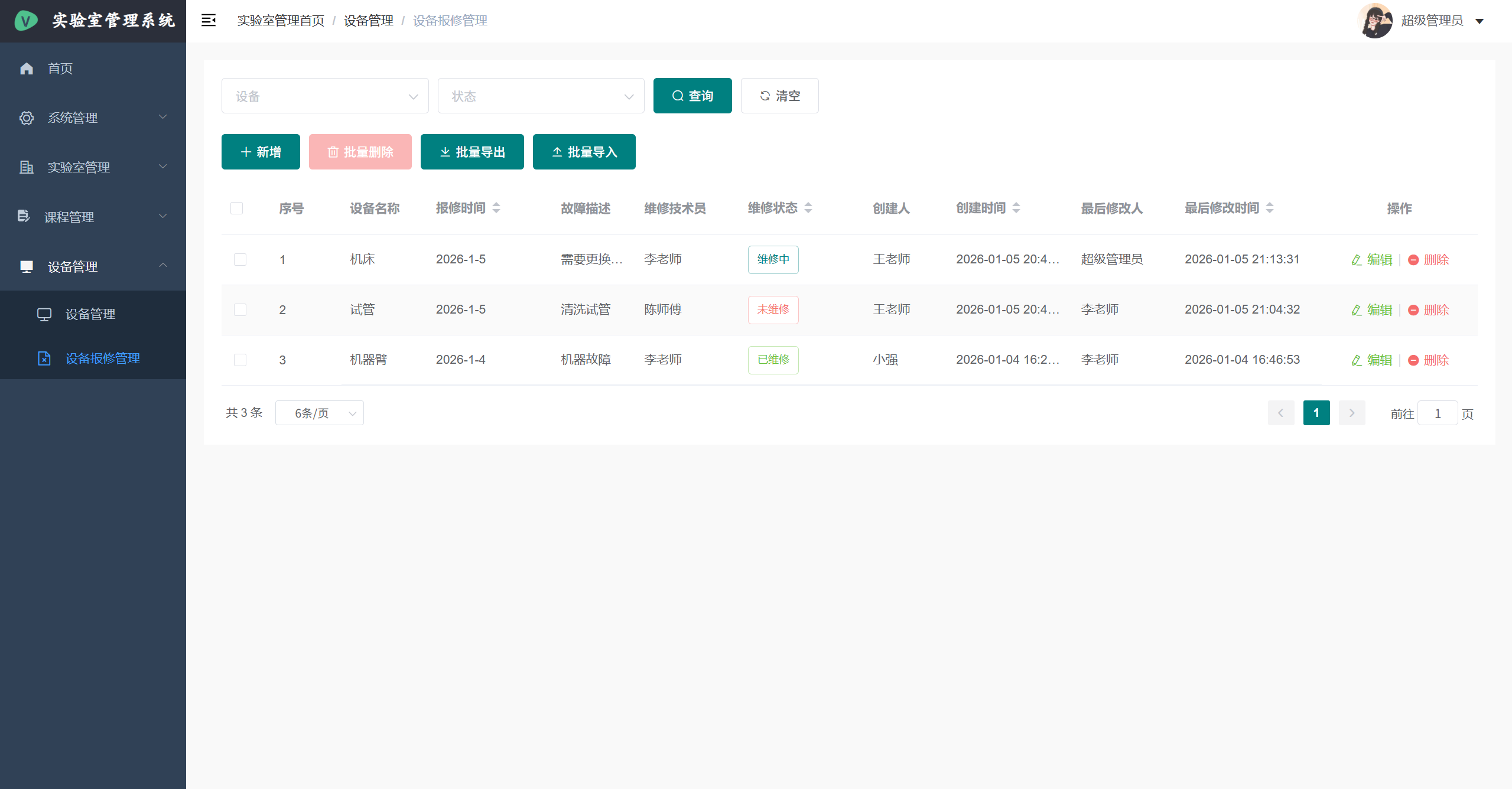This screenshot has height=789, width=1512.
Task: Sort by 维修状态 column arrows
Action: point(808,208)
